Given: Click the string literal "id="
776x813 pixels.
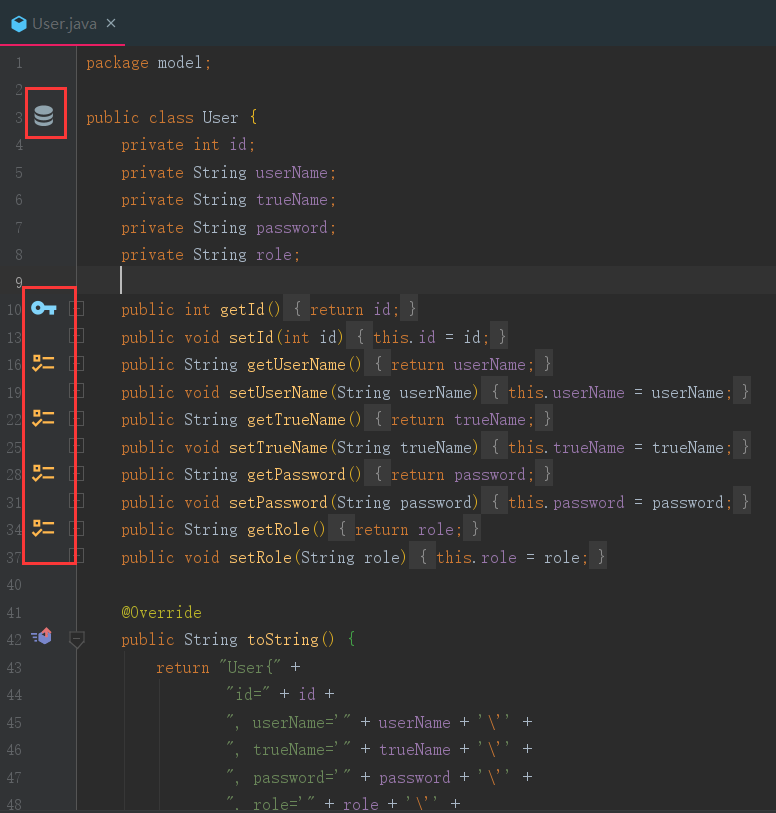Looking at the screenshot, I should 248,694.
